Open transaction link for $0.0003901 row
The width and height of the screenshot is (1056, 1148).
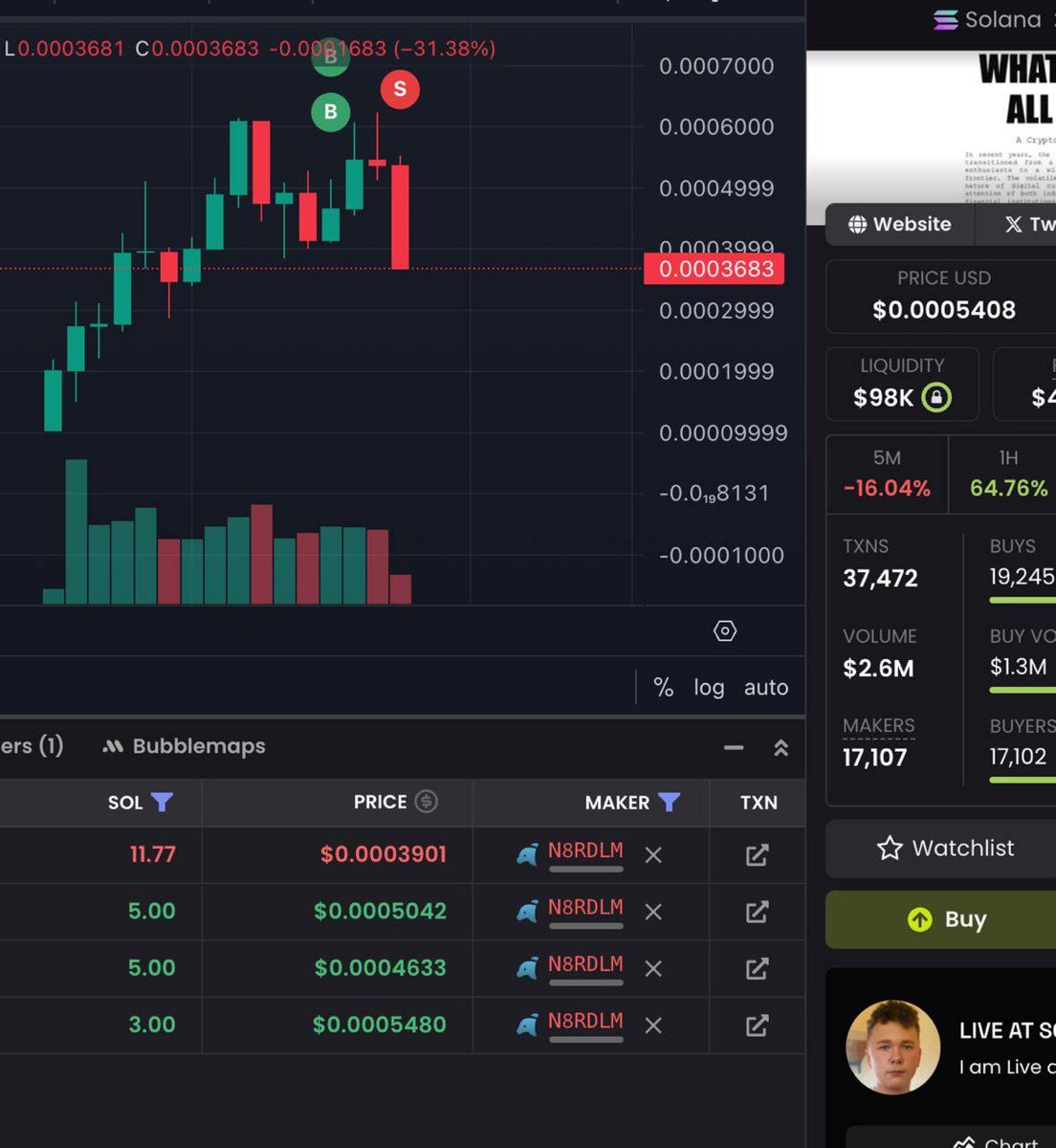coord(757,855)
